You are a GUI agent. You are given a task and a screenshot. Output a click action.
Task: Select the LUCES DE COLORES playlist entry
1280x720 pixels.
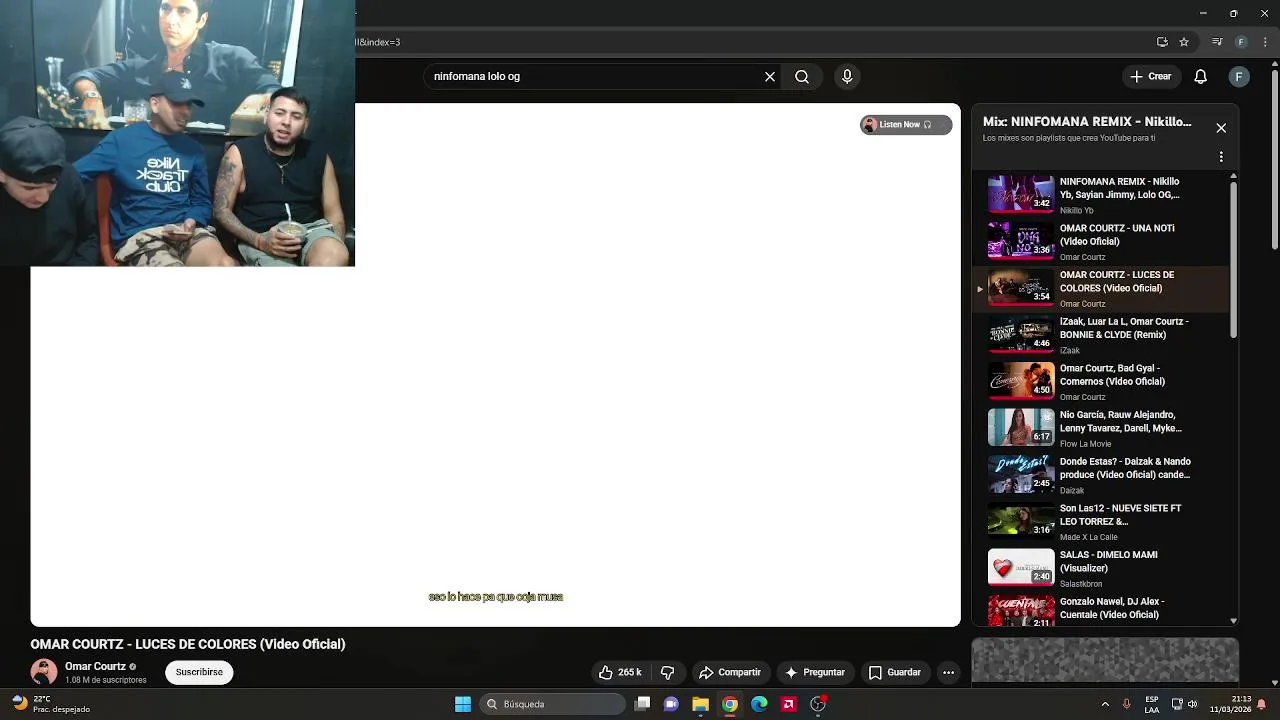1100,288
